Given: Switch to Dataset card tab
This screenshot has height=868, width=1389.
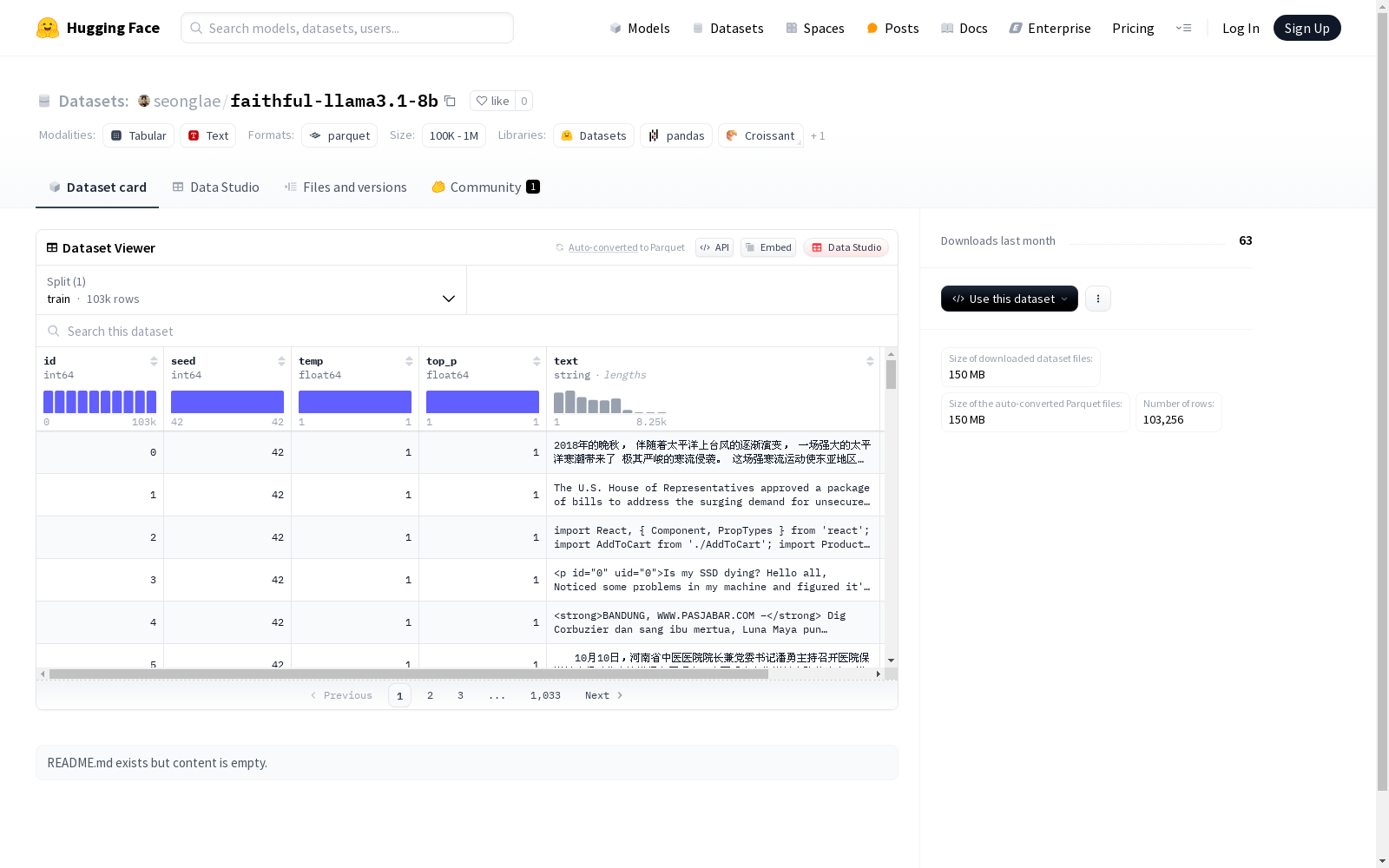Looking at the screenshot, I should click(97, 187).
